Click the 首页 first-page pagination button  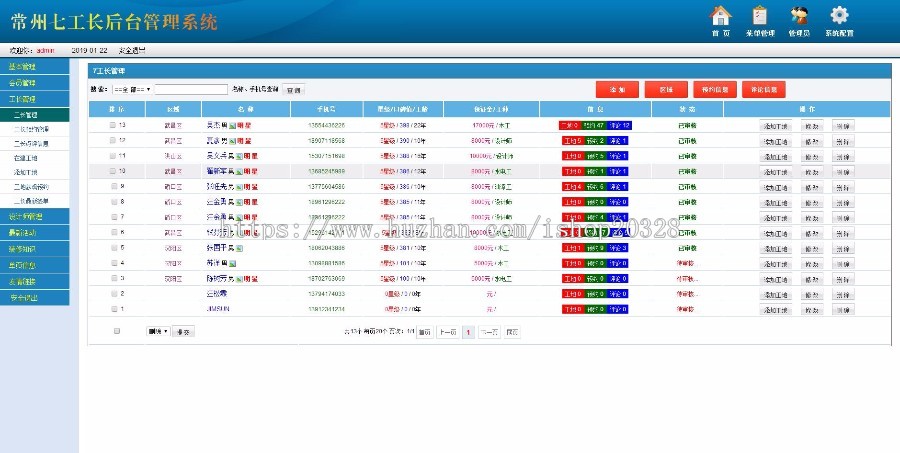425,332
